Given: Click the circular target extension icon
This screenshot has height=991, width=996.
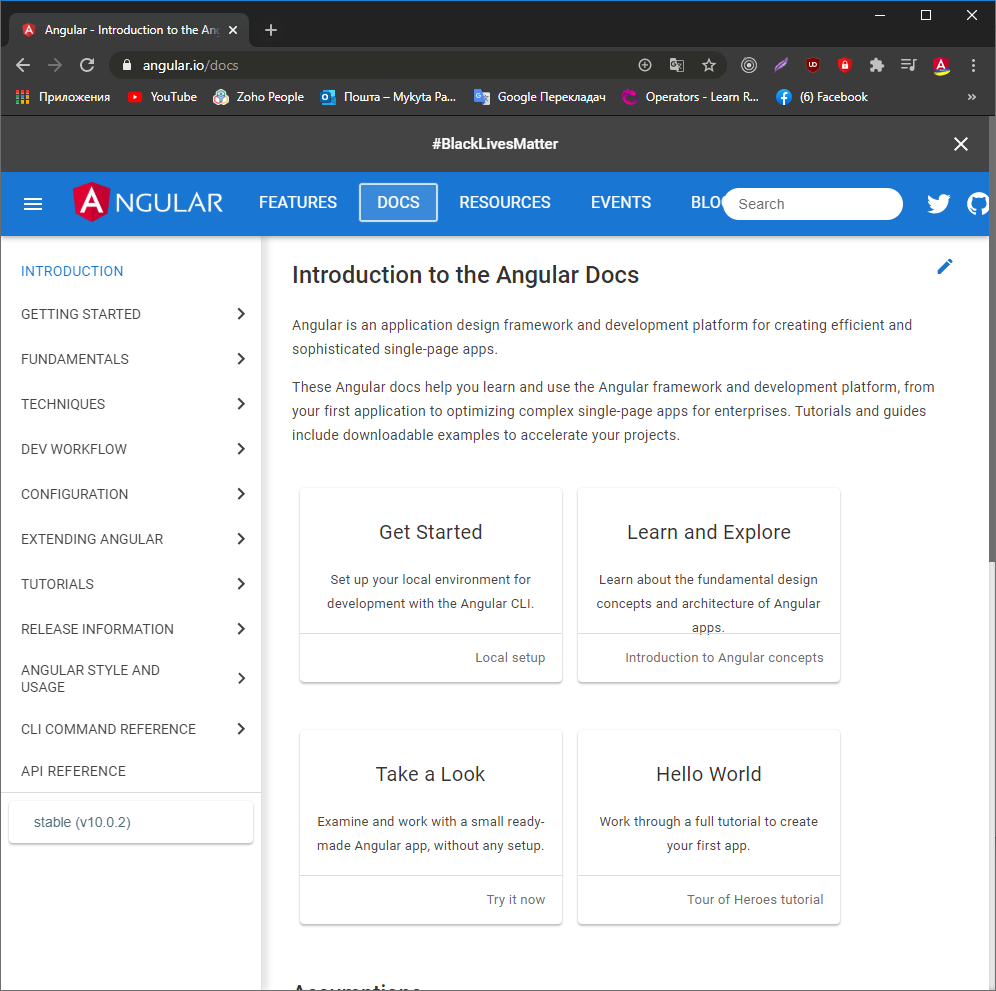Looking at the screenshot, I should [749, 65].
